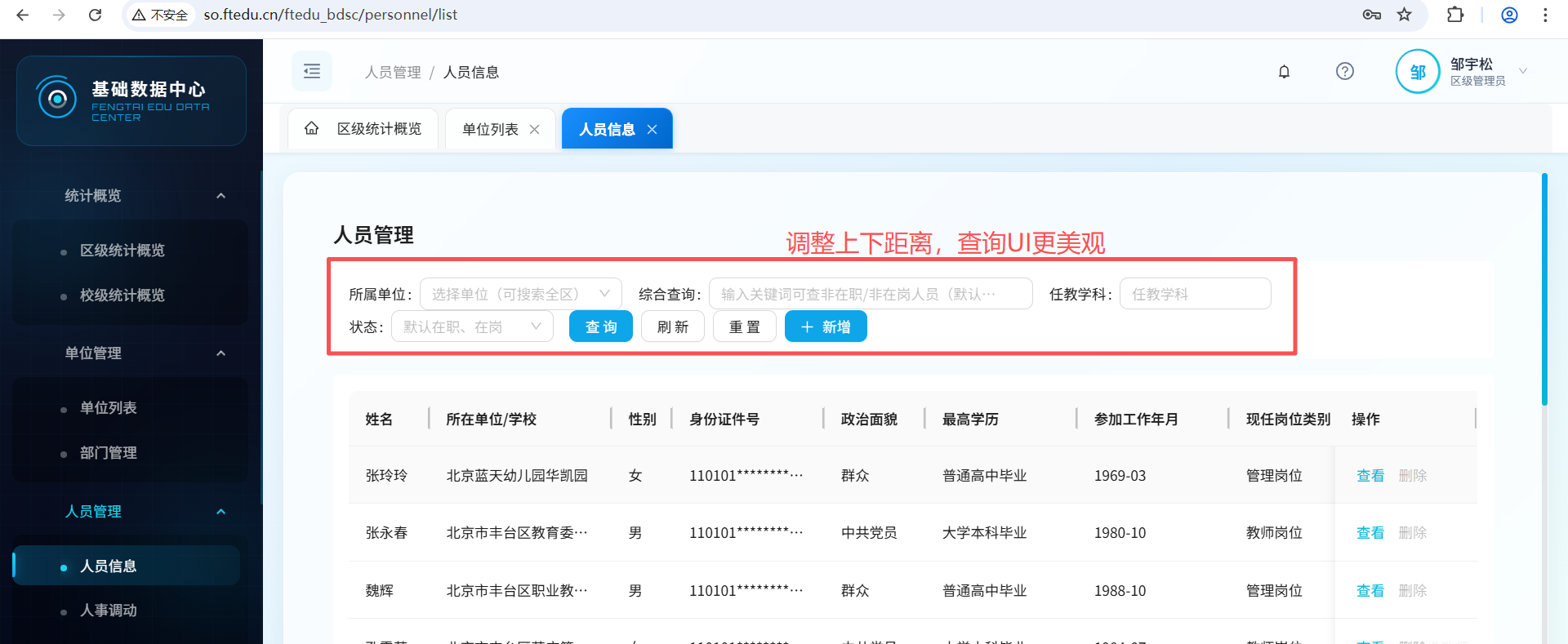The height and width of the screenshot is (644, 1568).
Task: Close the 人员信息 tab
Action: (x=652, y=130)
